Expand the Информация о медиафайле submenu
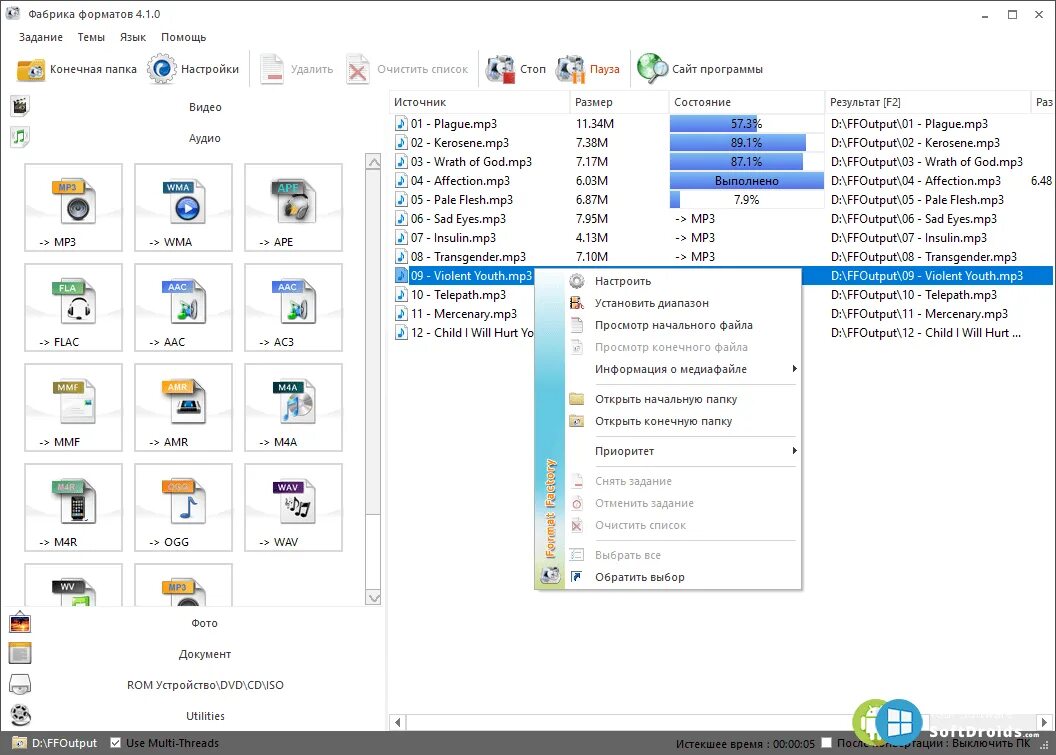The width and height of the screenshot is (1056, 755). tap(683, 369)
